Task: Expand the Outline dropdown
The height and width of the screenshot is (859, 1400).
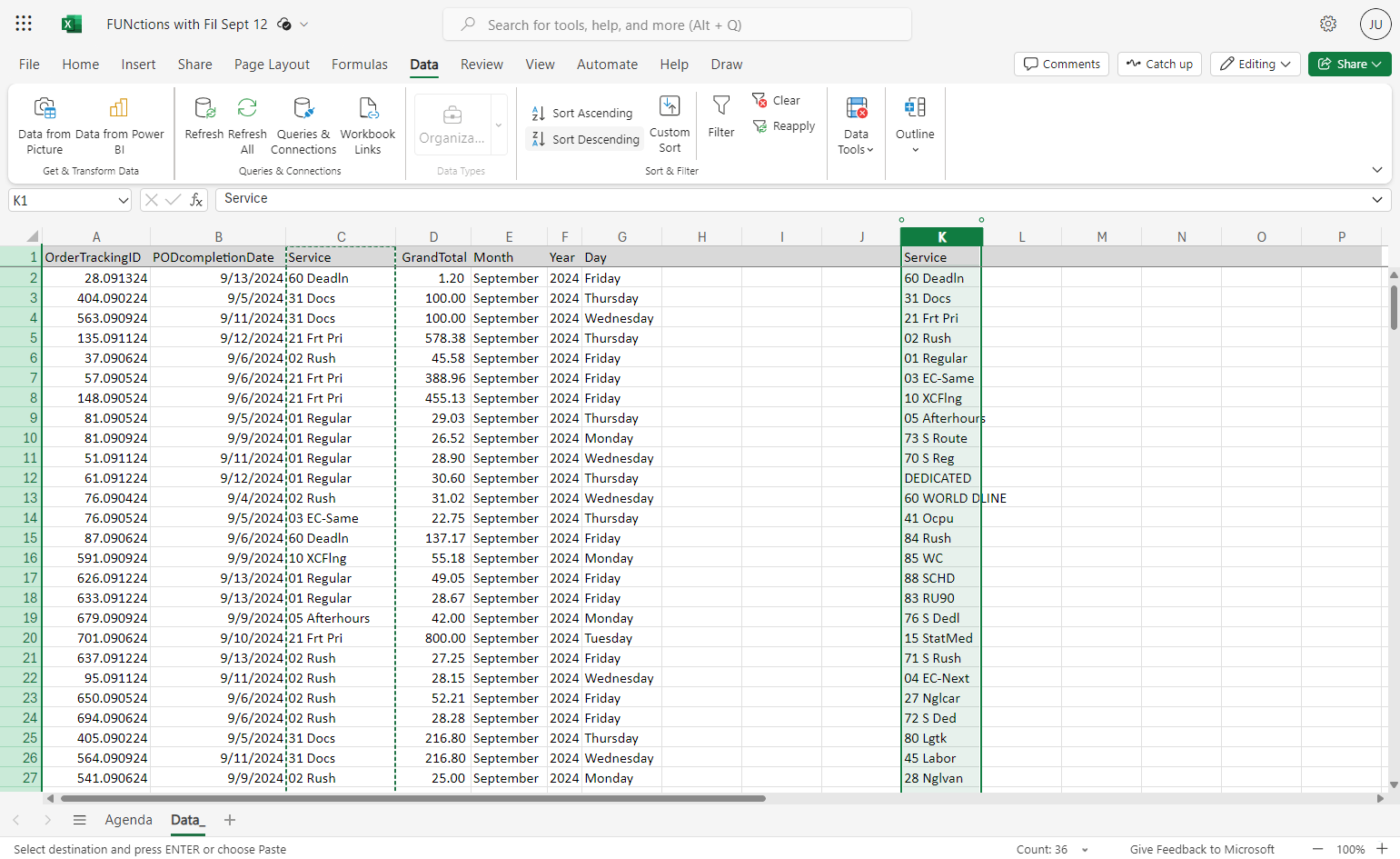Action: [x=915, y=125]
